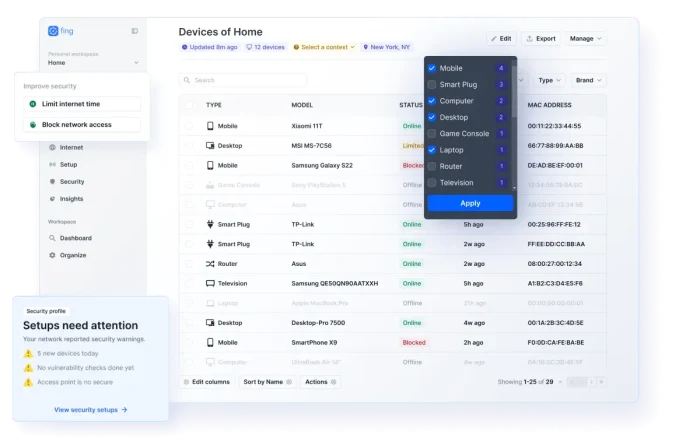The height and width of the screenshot is (438, 700).
Task: Click the Internet globe icon in the sidebar
Action: [x=52, y=147]
